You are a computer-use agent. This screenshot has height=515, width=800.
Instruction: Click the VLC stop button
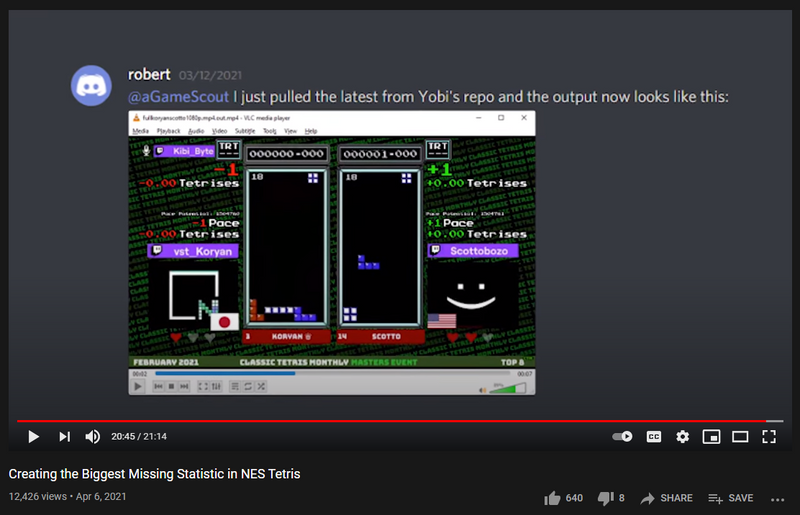(171, 386)
